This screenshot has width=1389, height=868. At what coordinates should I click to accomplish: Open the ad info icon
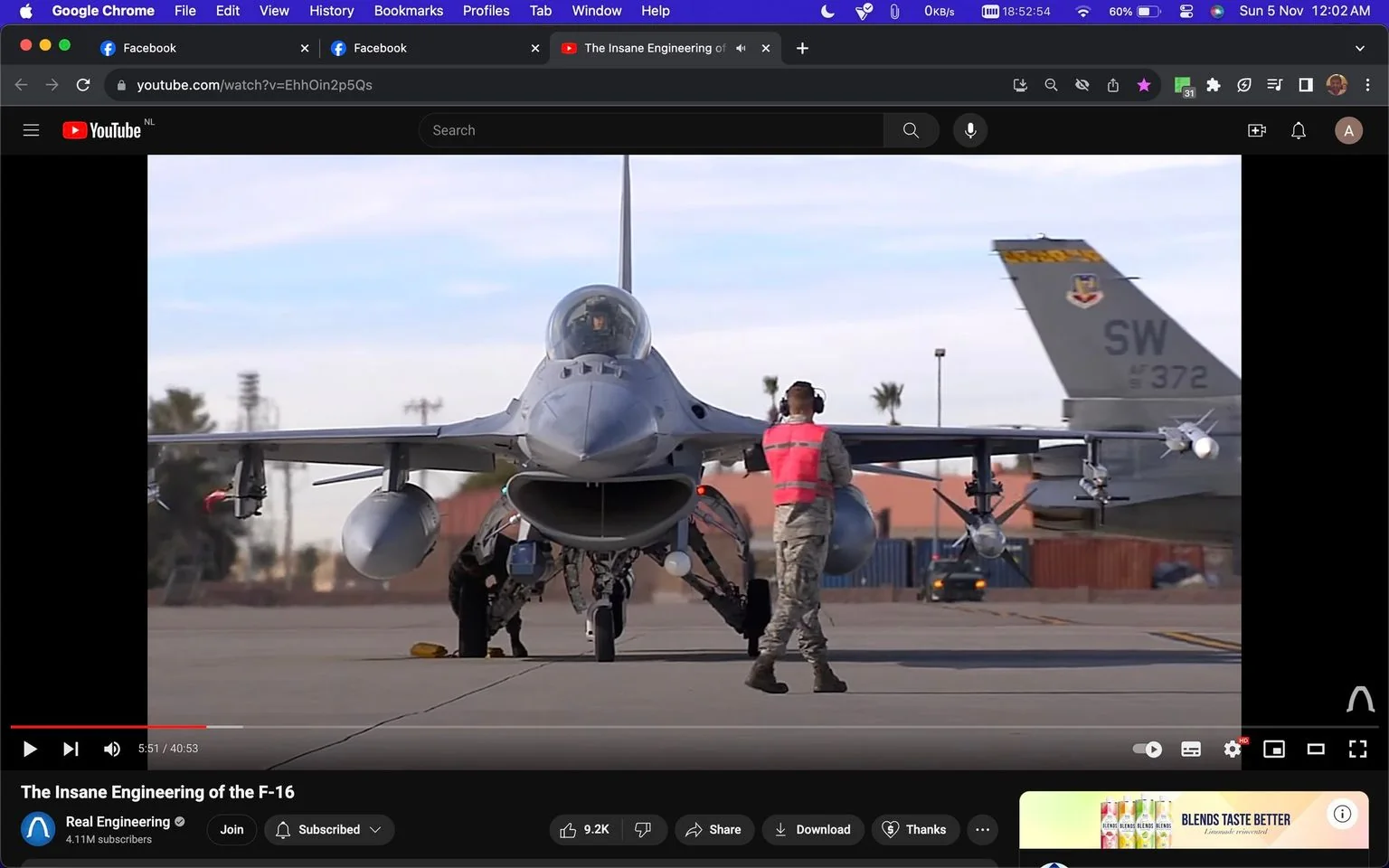pyautogui.click(x=1342, y=814)
